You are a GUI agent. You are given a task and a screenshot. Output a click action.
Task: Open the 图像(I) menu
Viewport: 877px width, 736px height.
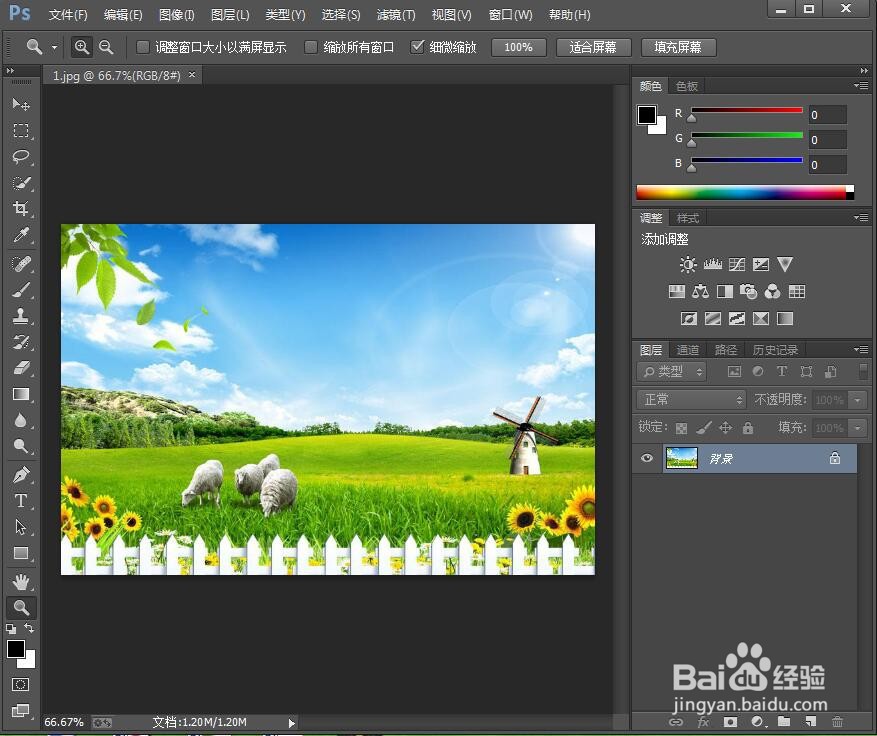coord(176,15)
